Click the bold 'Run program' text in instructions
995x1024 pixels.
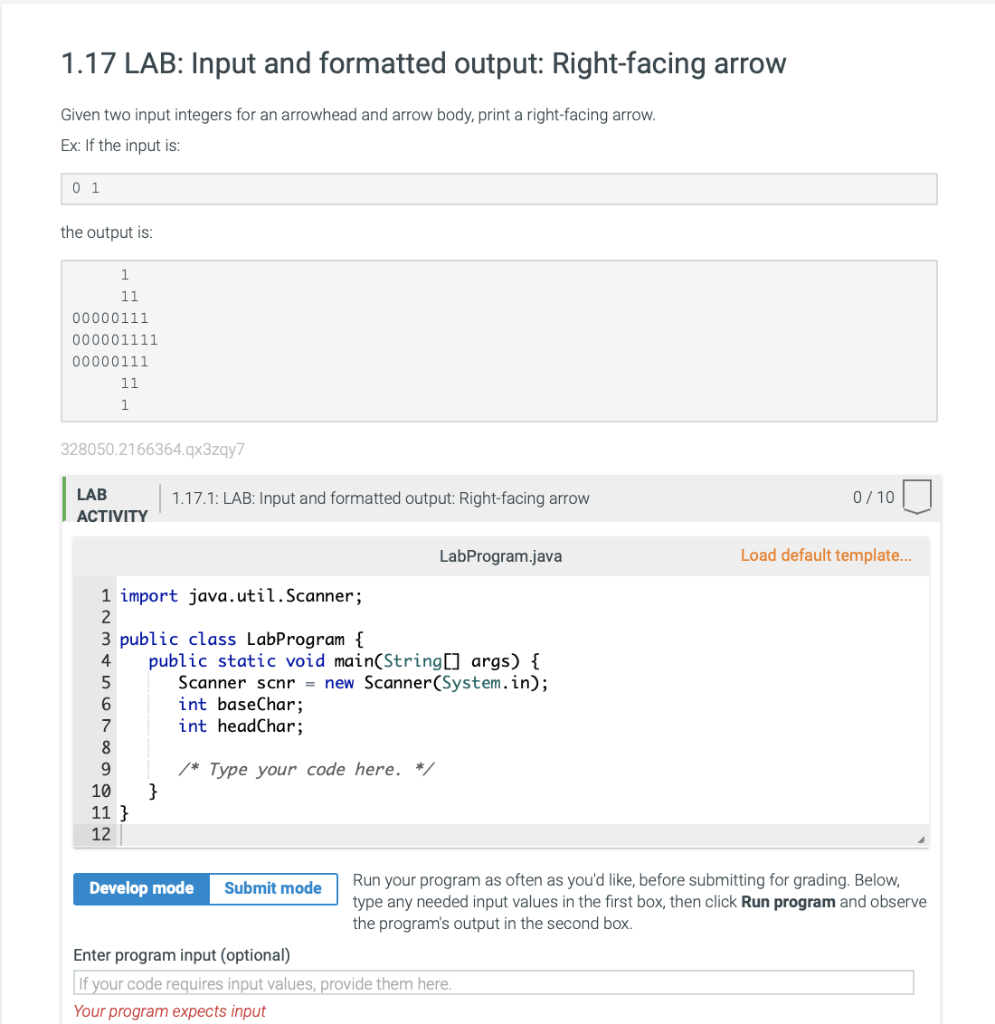[x=789, y=901]
